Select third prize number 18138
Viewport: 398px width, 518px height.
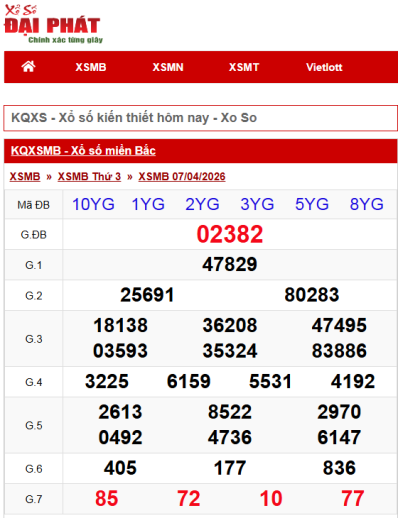tap(120, 325)
